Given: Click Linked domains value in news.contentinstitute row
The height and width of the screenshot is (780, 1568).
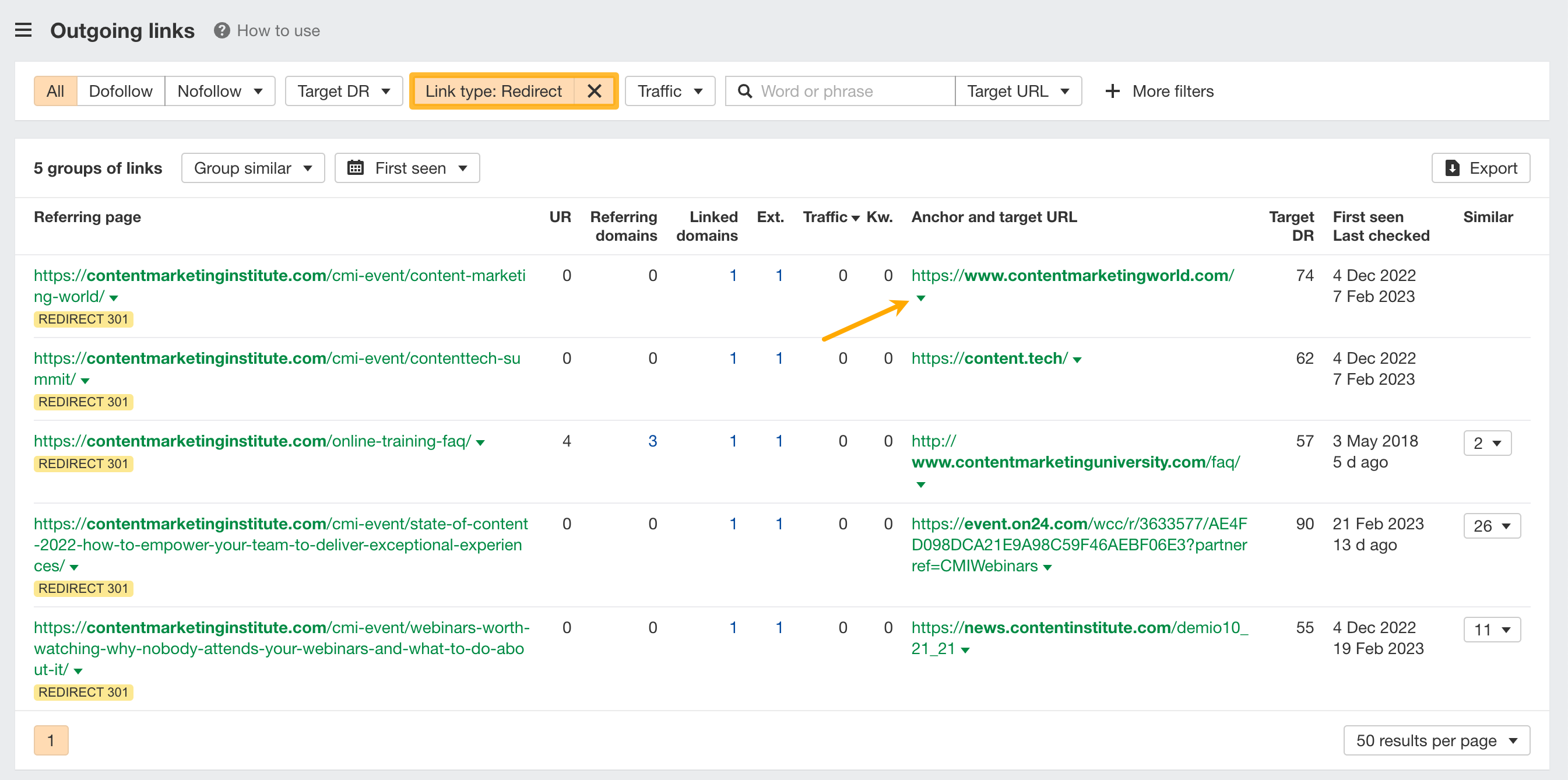Looking at the screenshot, I should coord(733,628).
